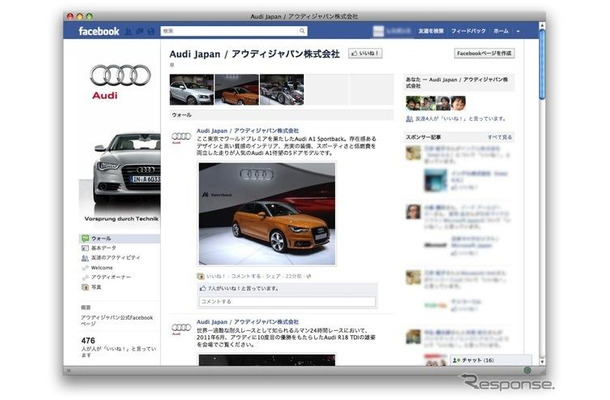610x400 pixels.
Task: Click the vertical scrollbar thumb
Action: click(x=542, y=64)
